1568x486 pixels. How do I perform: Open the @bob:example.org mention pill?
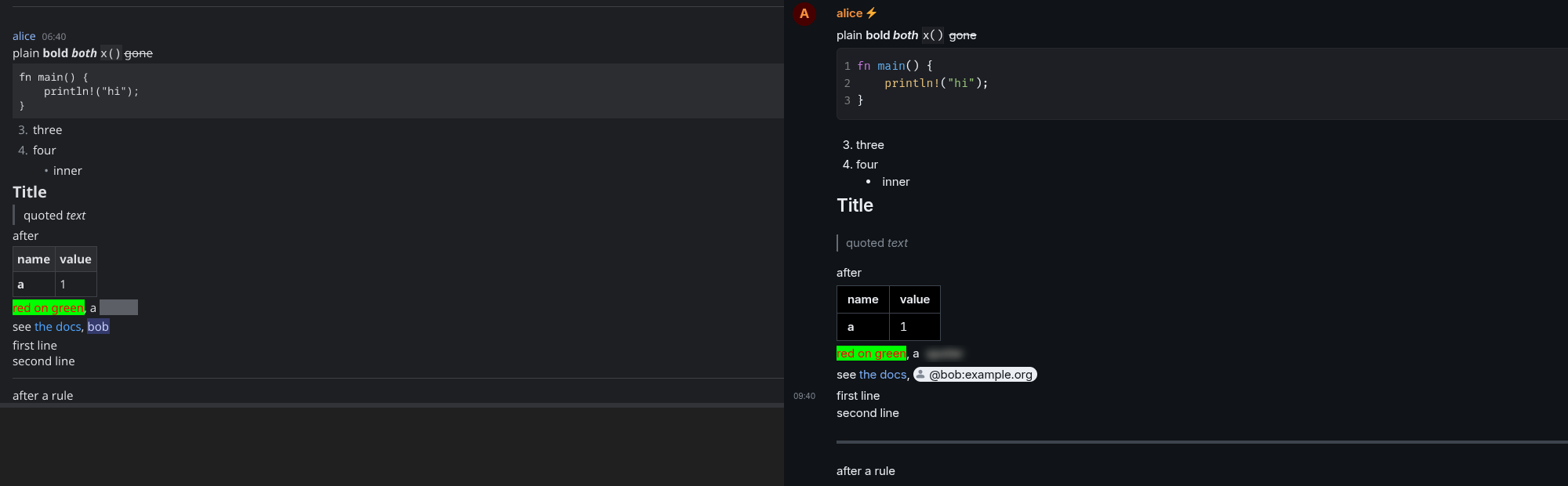[x=975, y=375]
